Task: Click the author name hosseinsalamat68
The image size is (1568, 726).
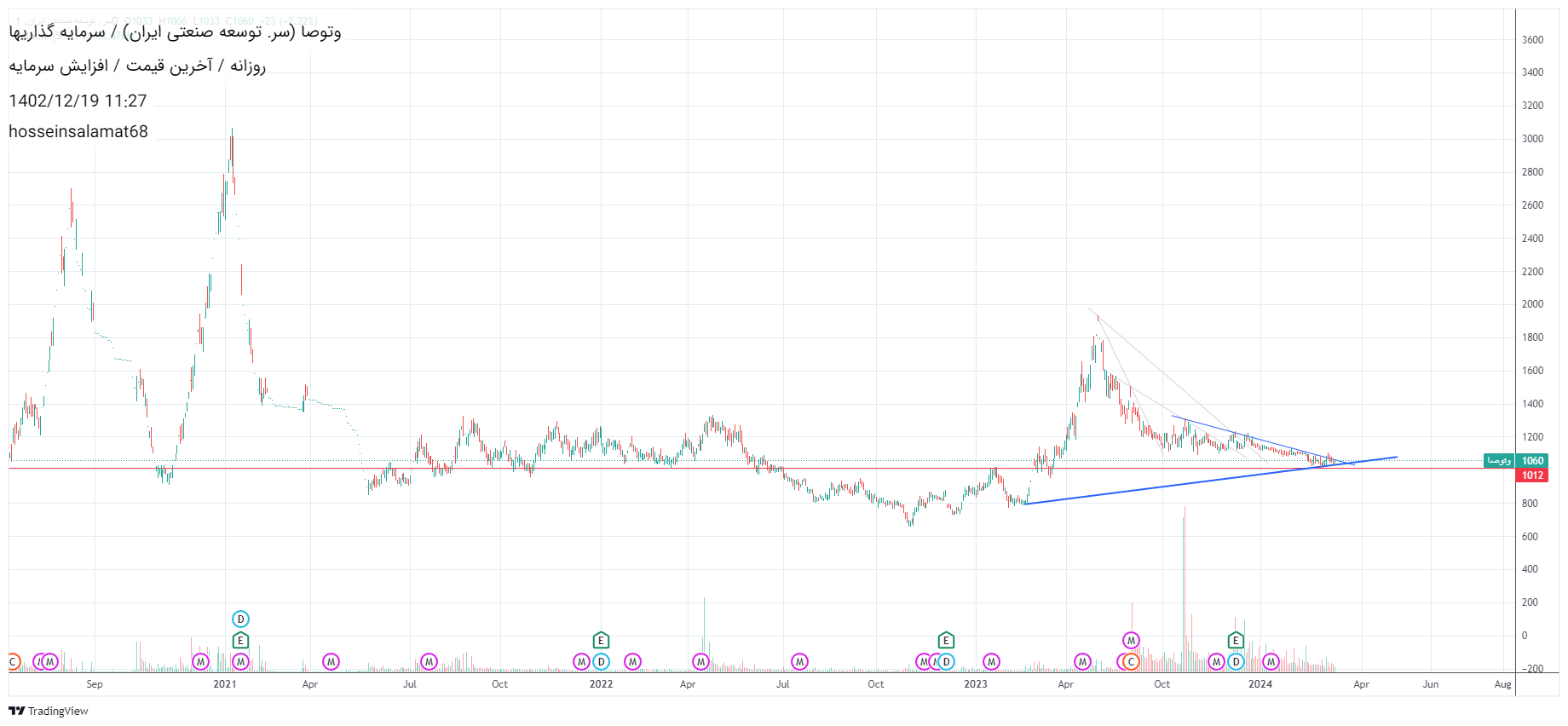Action: click(x=78, y=131)
